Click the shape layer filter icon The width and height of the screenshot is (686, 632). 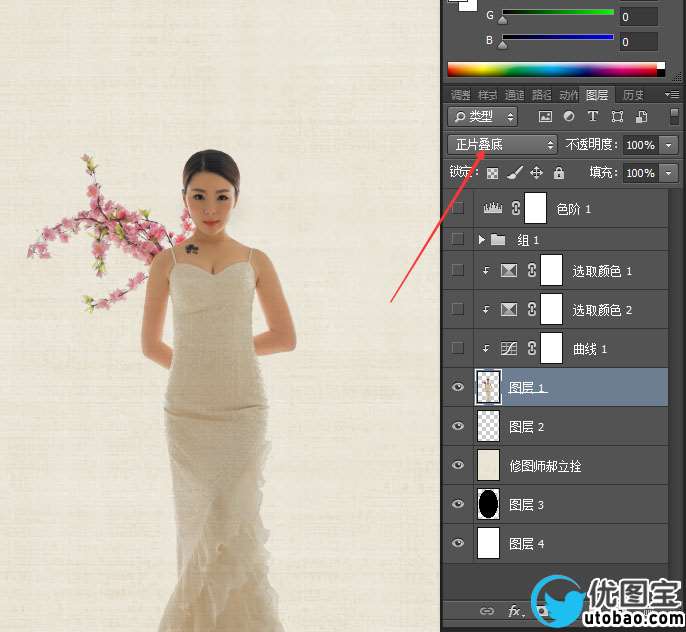(617, 117)
